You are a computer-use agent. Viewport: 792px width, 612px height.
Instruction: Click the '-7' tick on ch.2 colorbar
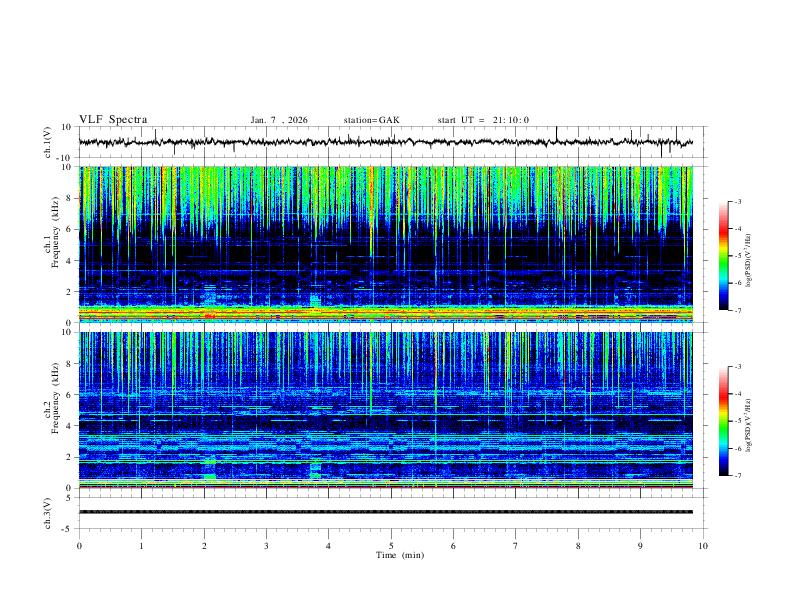coord(738,476)
